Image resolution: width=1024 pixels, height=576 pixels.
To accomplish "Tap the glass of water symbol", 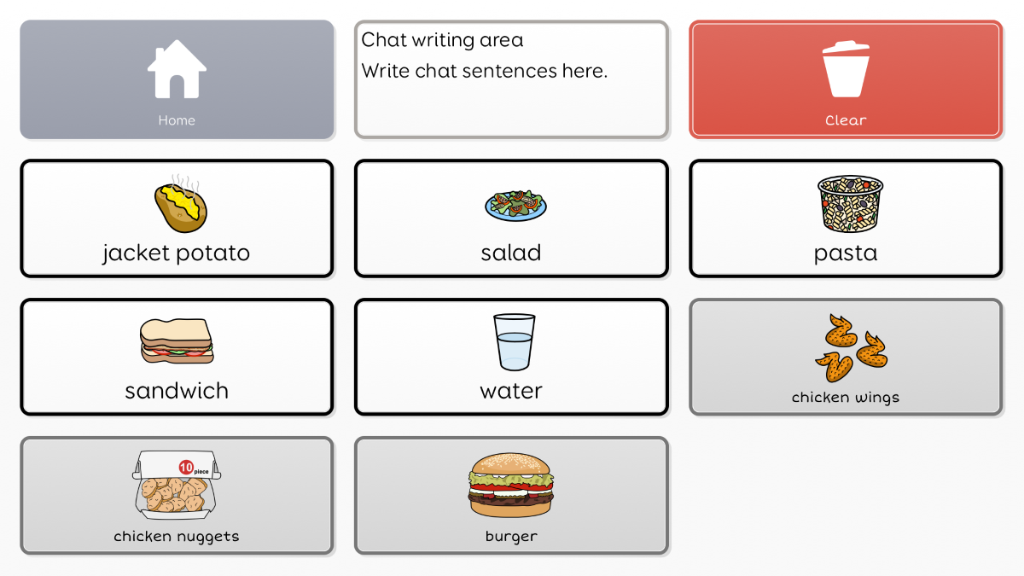I will point(514,342).
